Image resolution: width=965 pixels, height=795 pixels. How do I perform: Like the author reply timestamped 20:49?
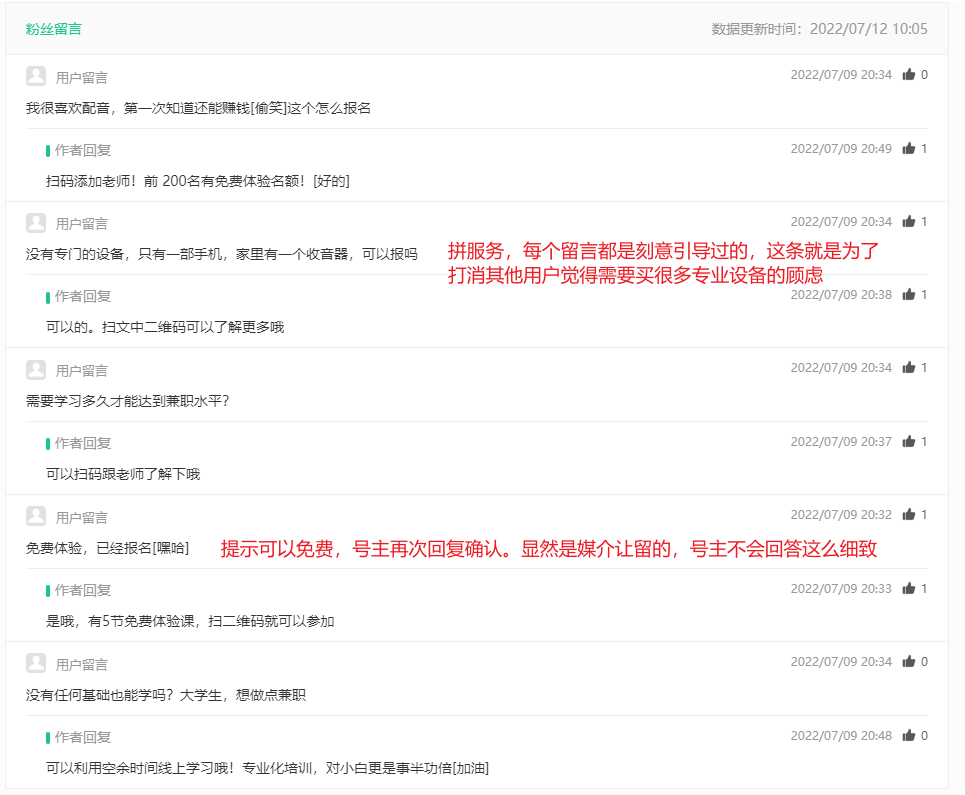coord(908,148)
